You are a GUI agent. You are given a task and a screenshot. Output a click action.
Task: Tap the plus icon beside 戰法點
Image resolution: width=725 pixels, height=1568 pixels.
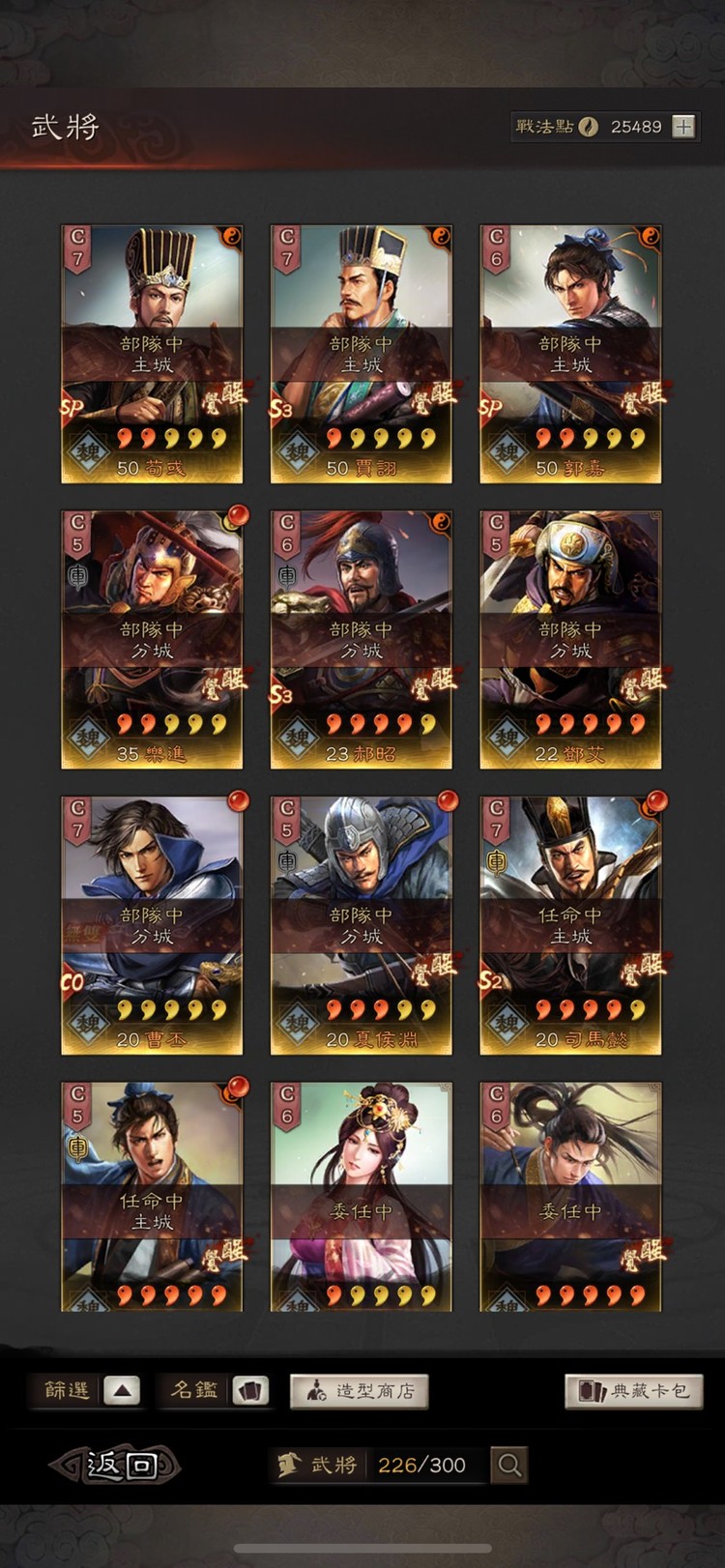click(x=683, y=127)
